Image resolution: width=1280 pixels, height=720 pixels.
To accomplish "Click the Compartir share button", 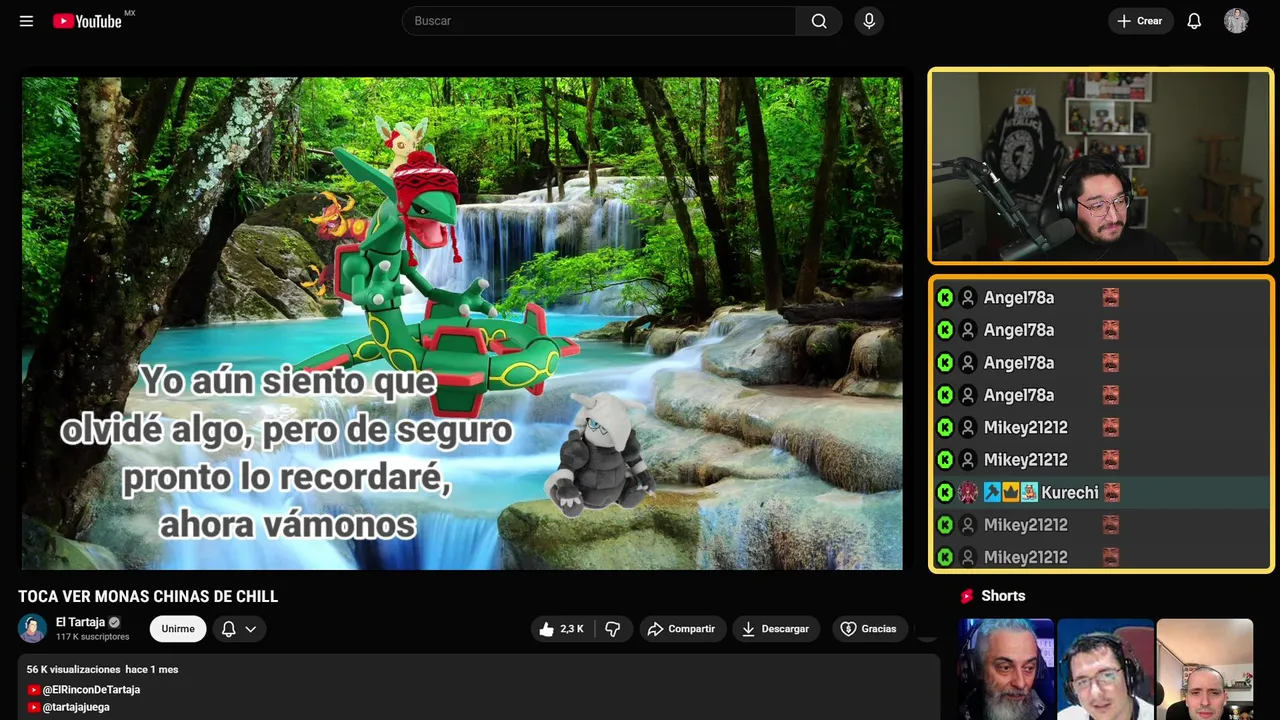I will (682, 629).
